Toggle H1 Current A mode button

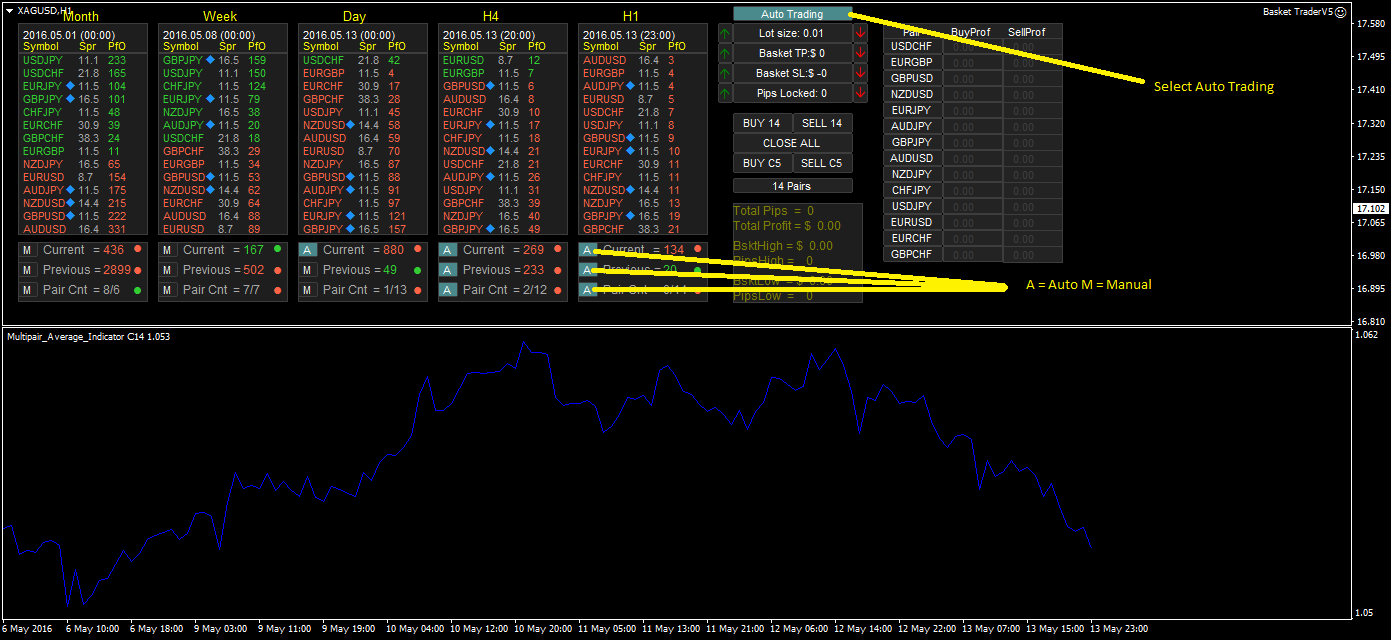[x=588, y=250]
